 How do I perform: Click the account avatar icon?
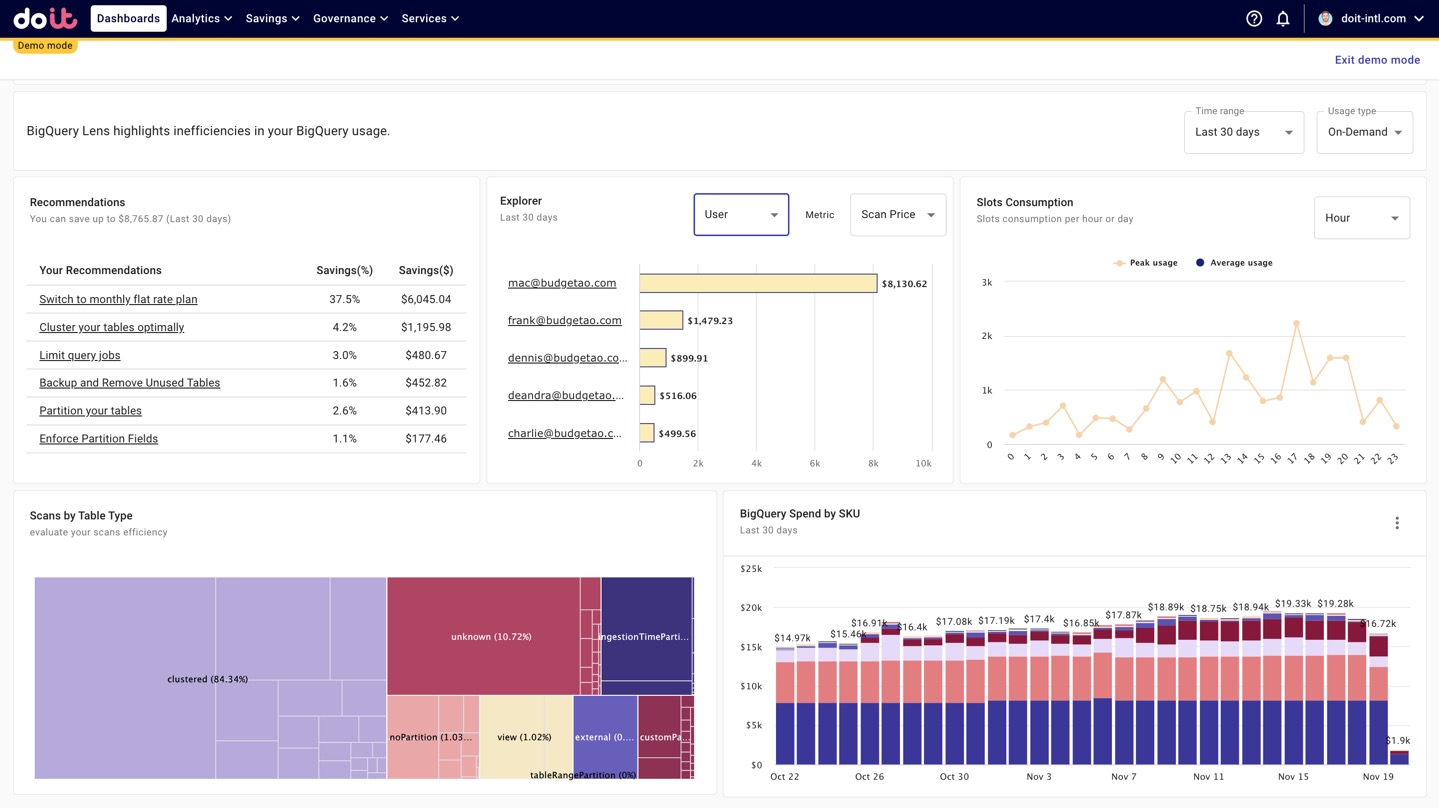(1325, 18)
